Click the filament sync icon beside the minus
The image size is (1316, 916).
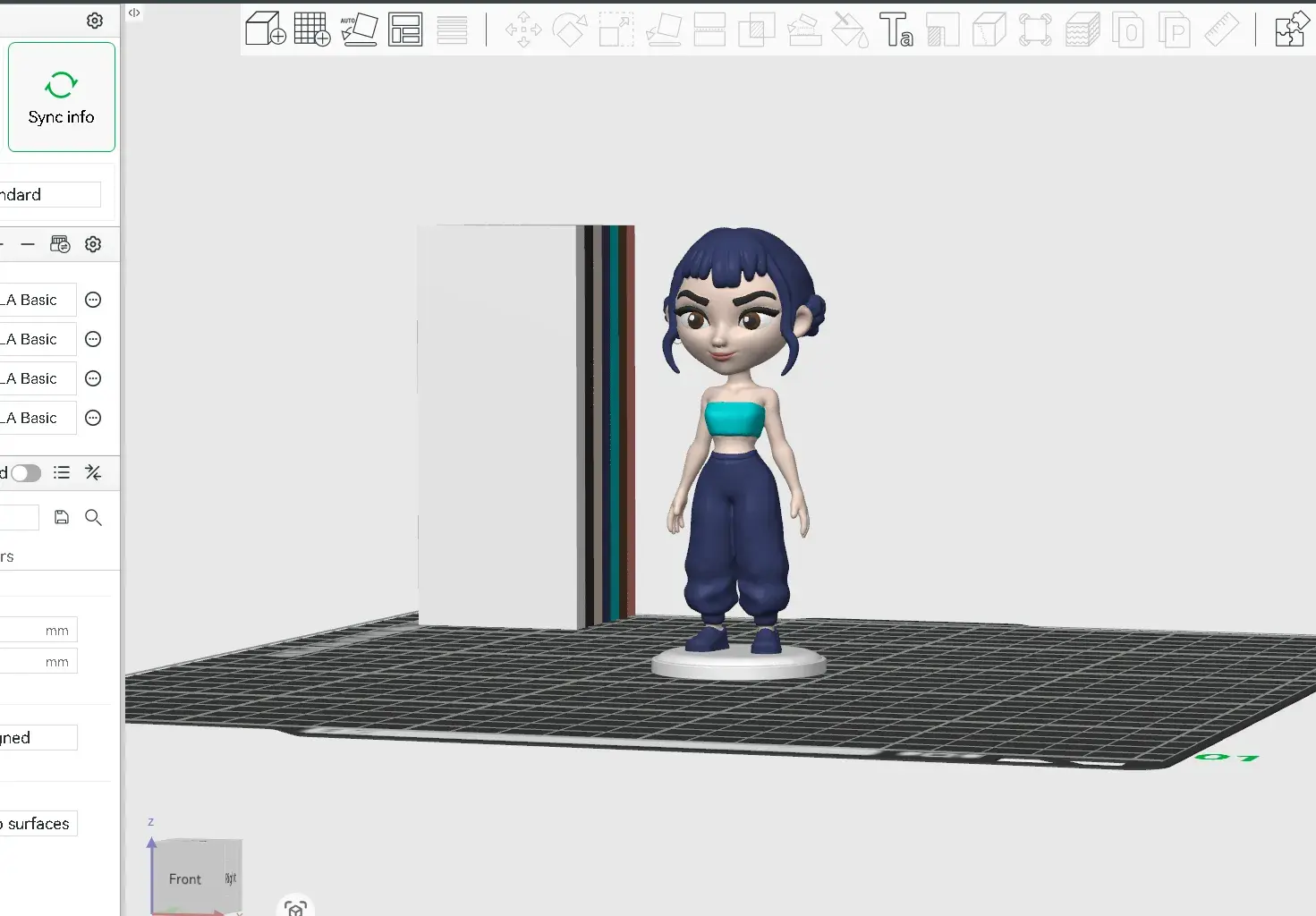(60, 244)
